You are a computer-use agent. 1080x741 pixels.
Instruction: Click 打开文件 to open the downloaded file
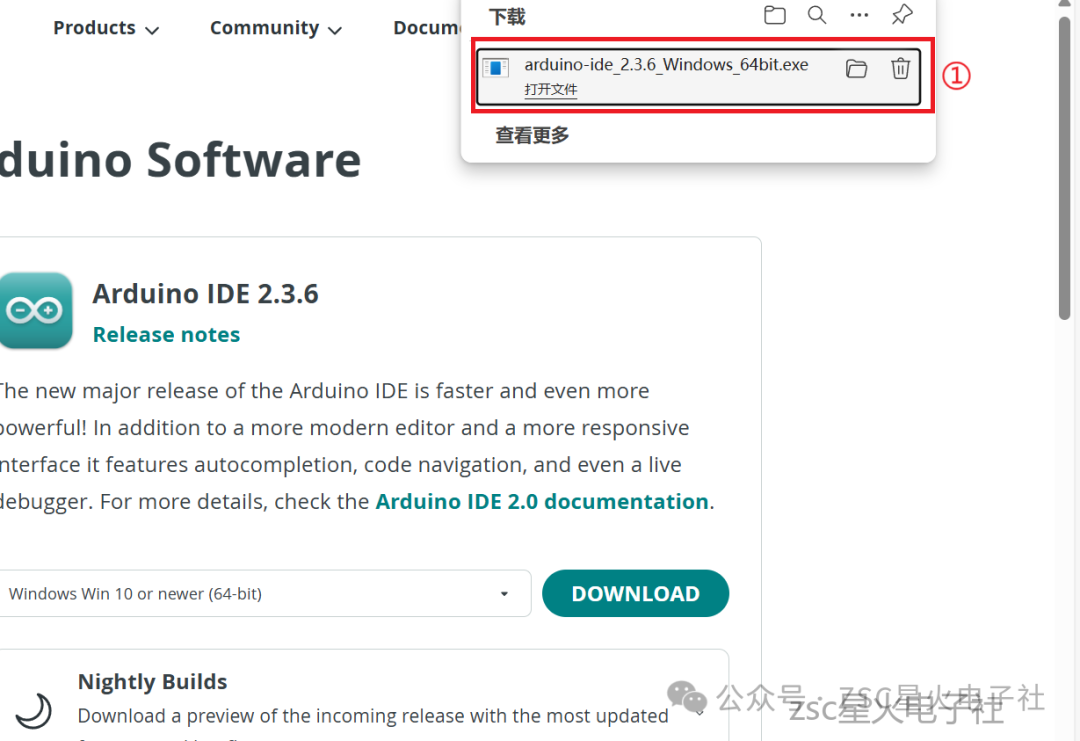(x=550, y=90)
